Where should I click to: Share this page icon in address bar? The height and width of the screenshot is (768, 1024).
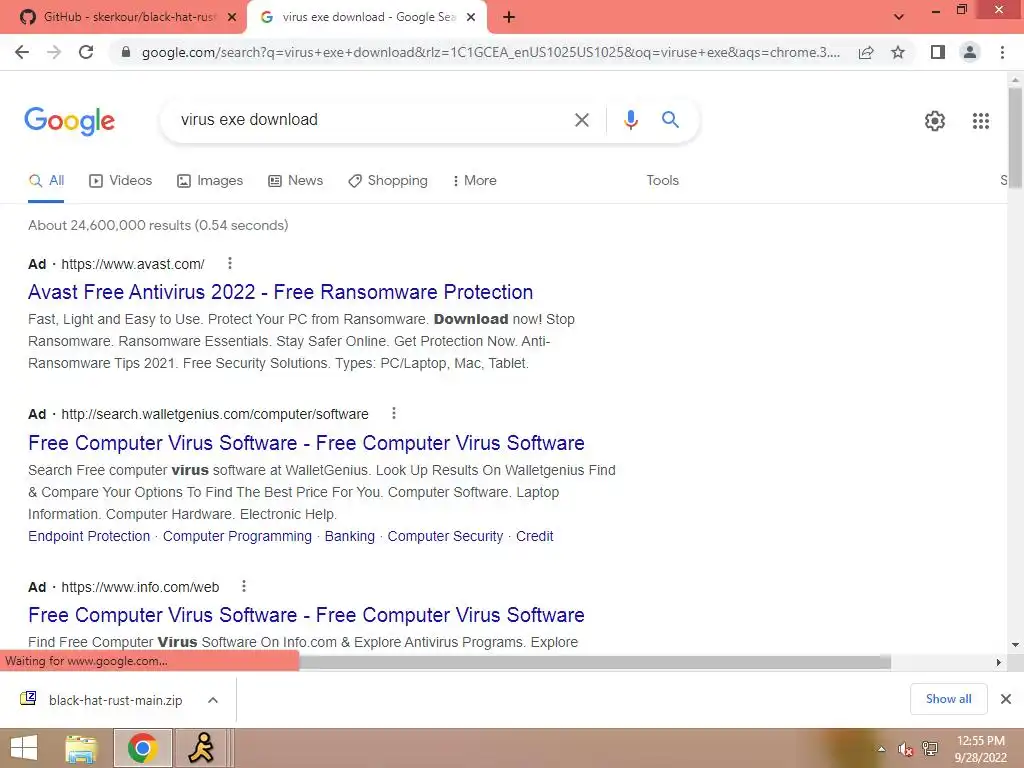[866, 52]
